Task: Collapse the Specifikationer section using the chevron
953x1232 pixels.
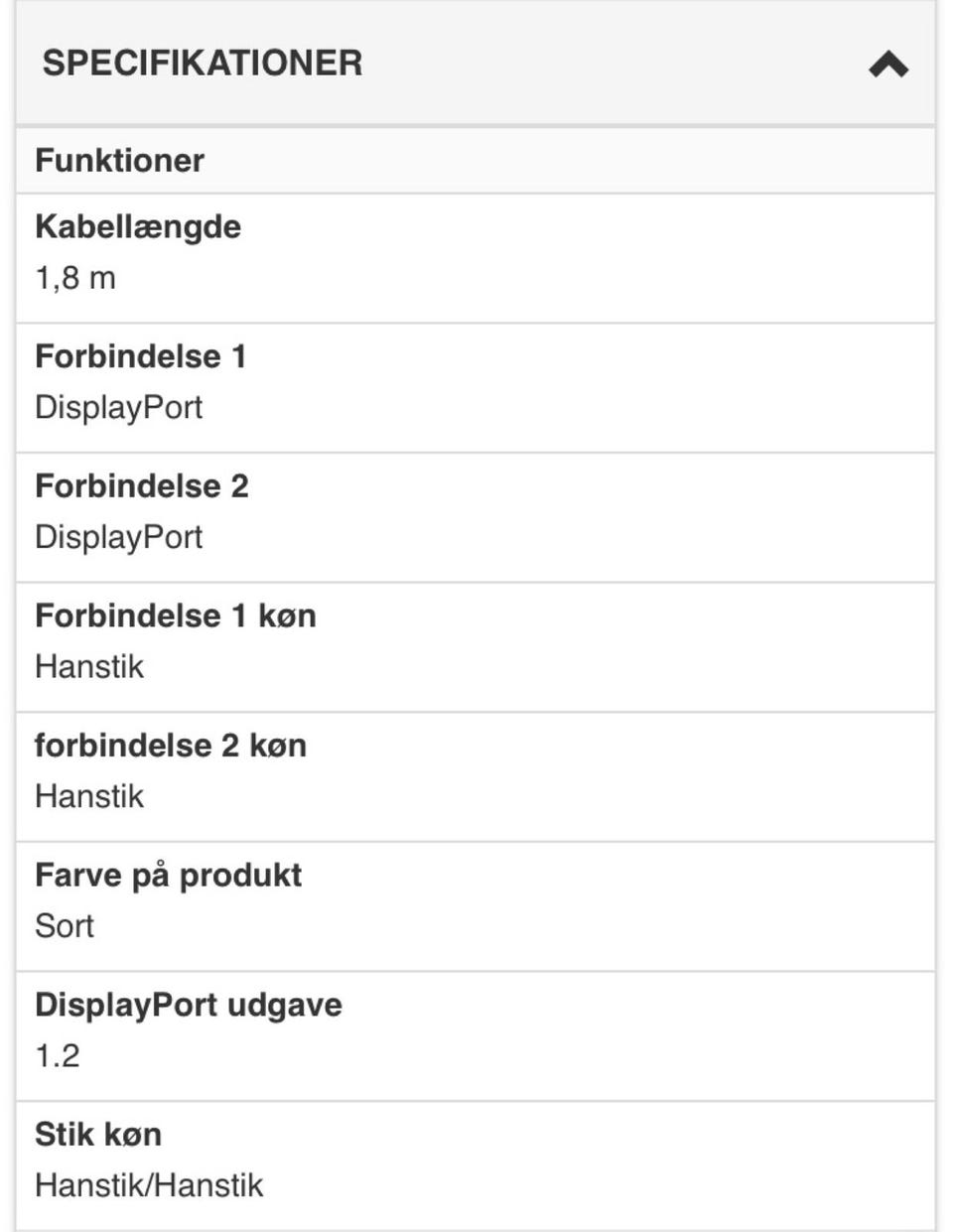Action: (887, 66)
